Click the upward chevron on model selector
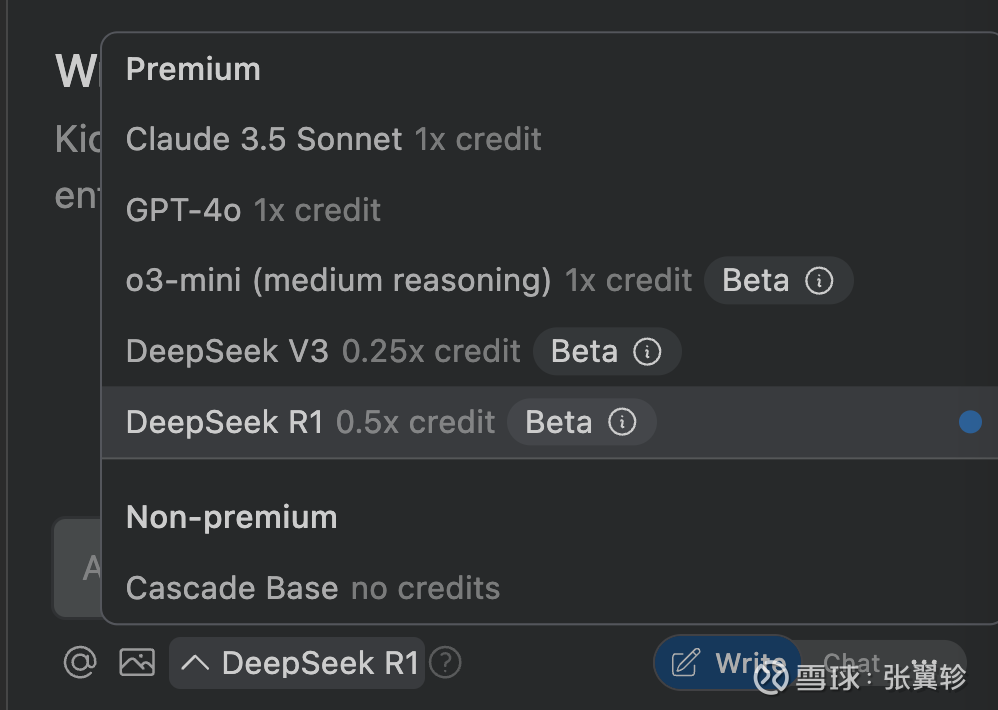This screenshot has width=998, height=710. (x=195, y=663)
